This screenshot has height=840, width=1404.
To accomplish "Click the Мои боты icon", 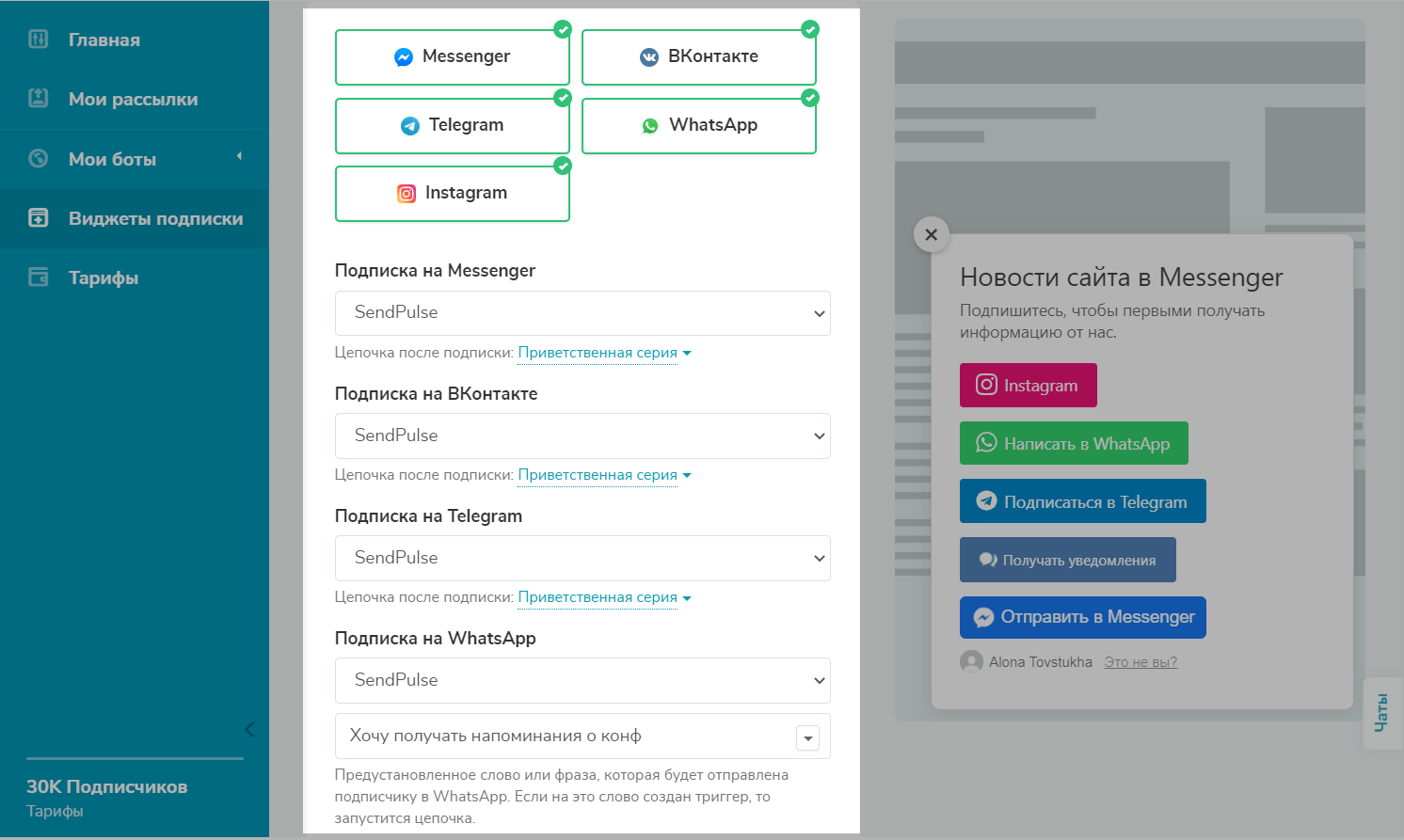I will click(39, 158).
